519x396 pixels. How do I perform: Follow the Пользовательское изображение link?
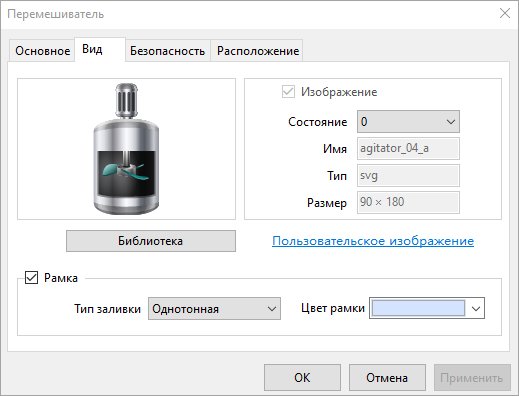coord(373,241)
